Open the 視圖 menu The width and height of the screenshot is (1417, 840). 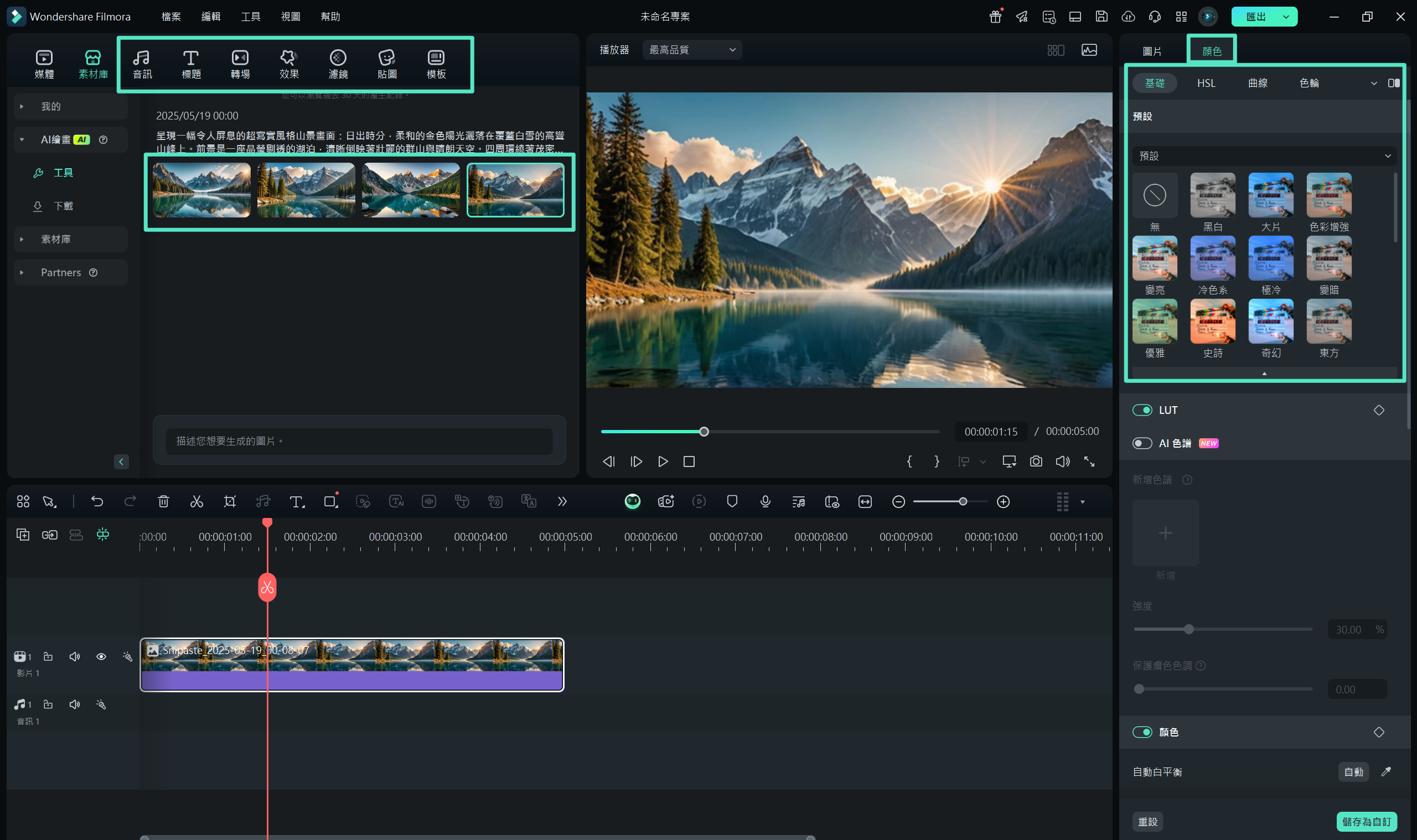click(x=291, y=17)
